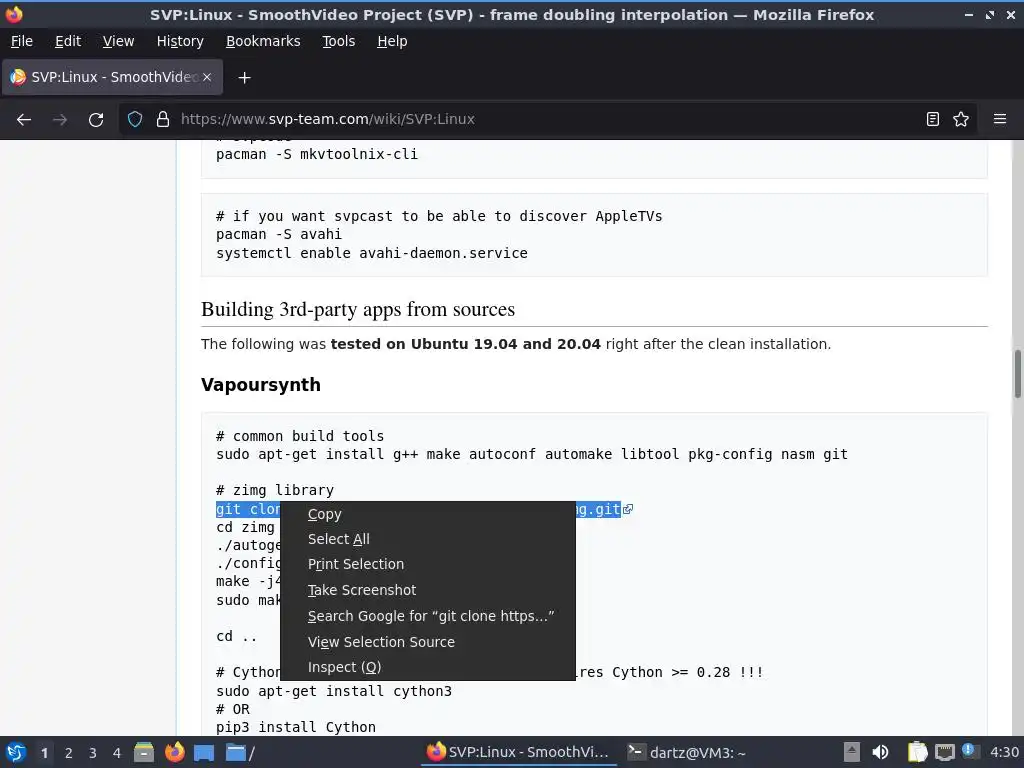This screenshot has height=768, width=1024.
Task: Choose Inspect (Q) in context menu
Action: pos(428,667)
